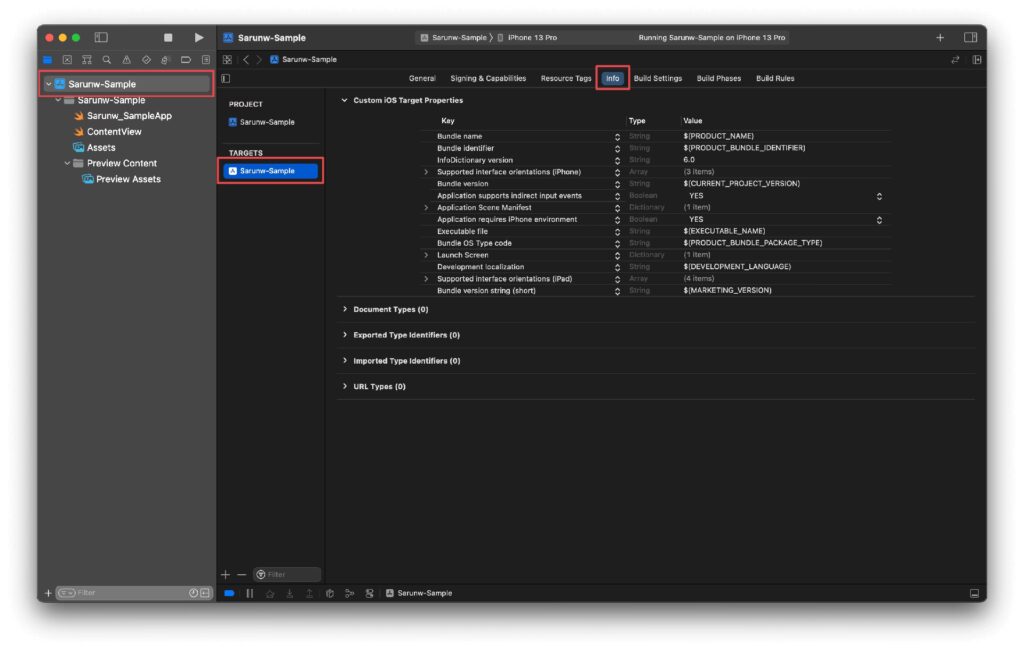The height and width of the screenshot is (651, 1024).
Task: Expand the URL Types section
Action: (345, 386)
